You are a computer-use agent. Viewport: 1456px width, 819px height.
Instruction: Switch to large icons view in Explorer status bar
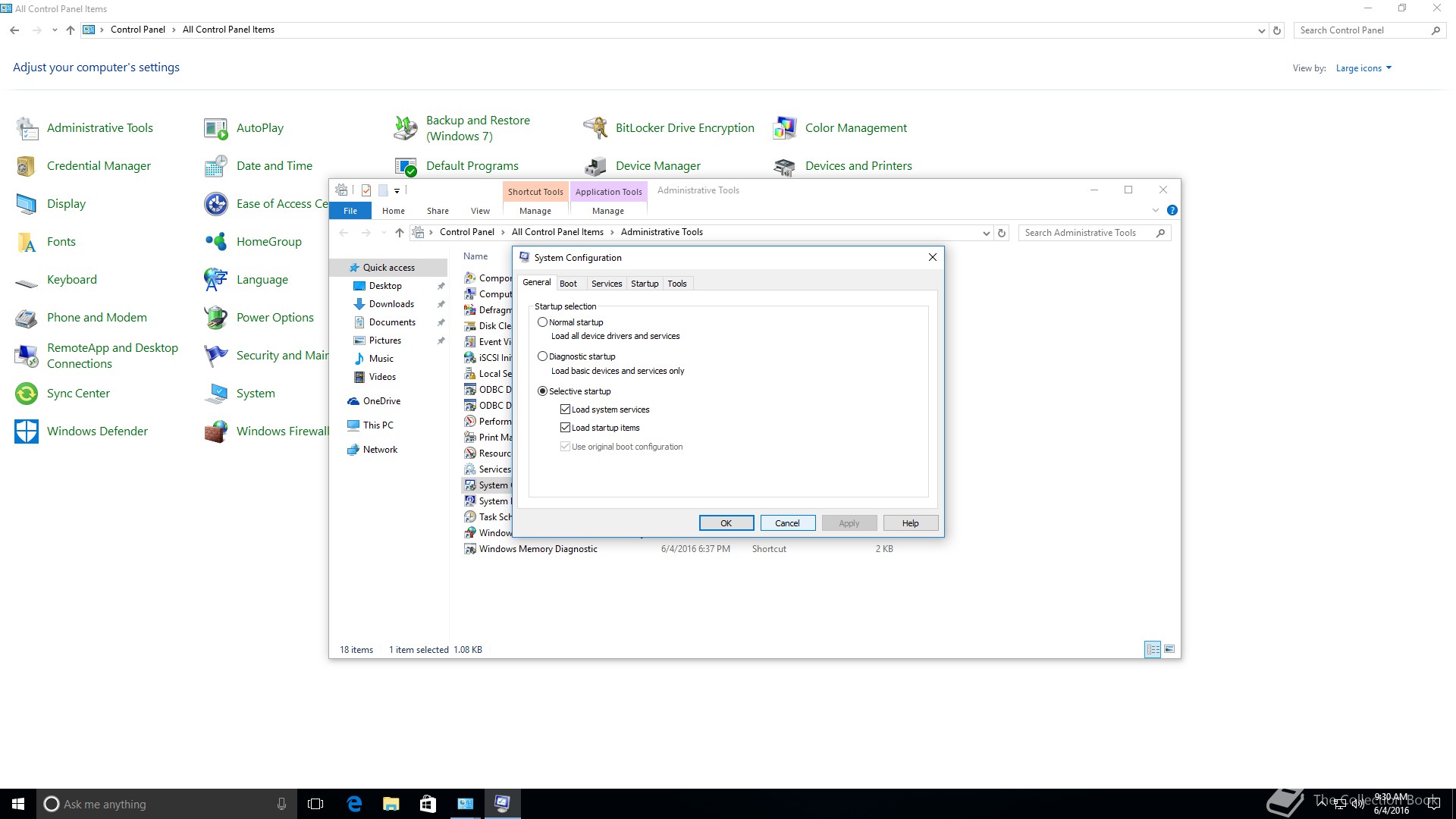tap(1169, 649)
